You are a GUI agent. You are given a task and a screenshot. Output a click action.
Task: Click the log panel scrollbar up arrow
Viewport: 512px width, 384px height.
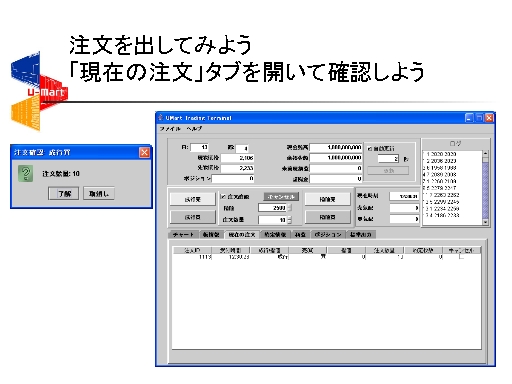(x=485, y=153)
